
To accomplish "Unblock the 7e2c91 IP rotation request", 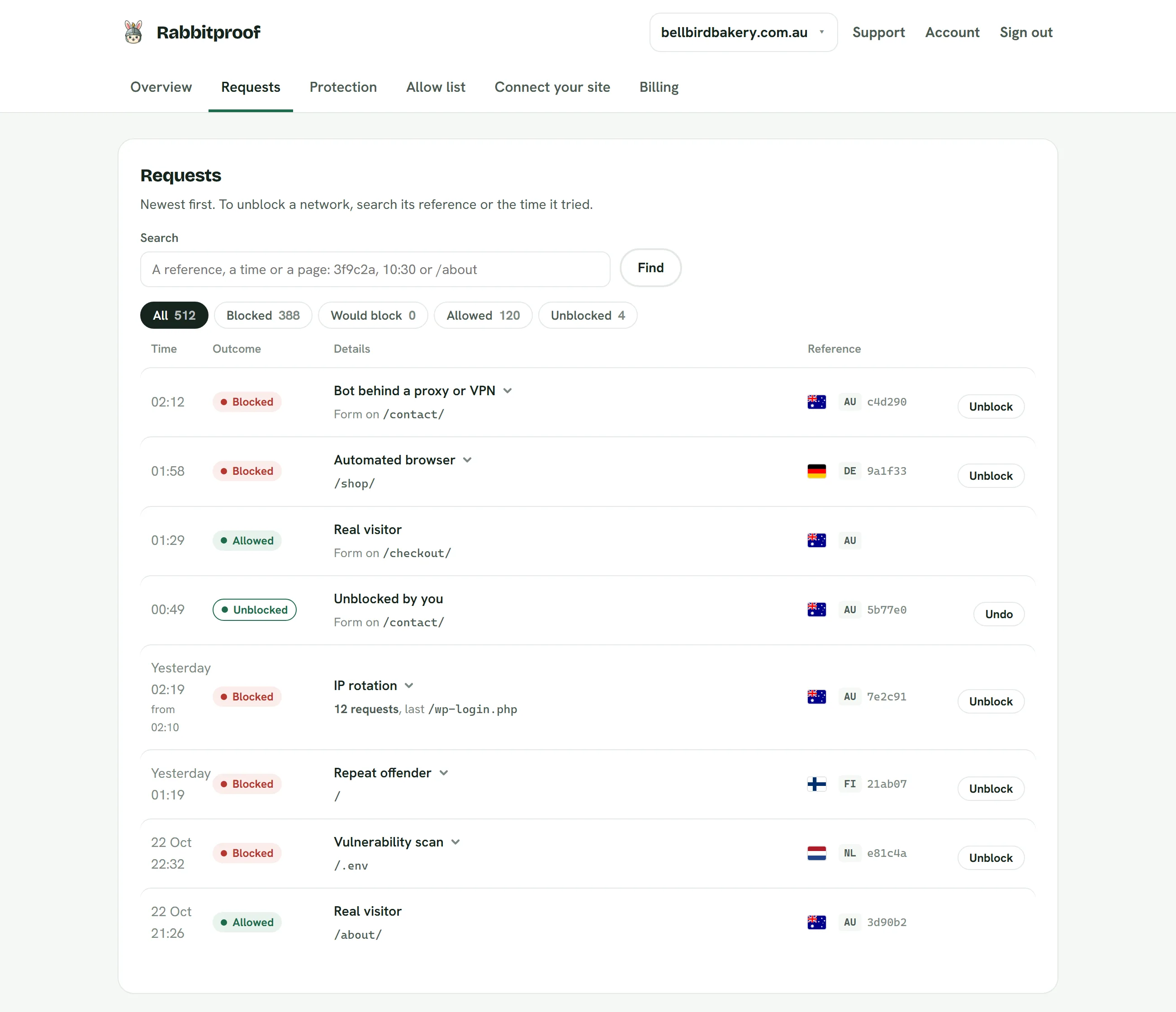I will tap(991, 702).
